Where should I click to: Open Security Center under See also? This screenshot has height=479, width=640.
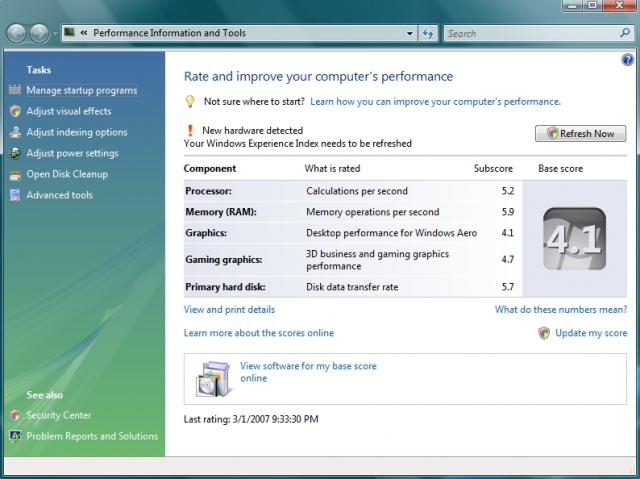tap(59, 415)
